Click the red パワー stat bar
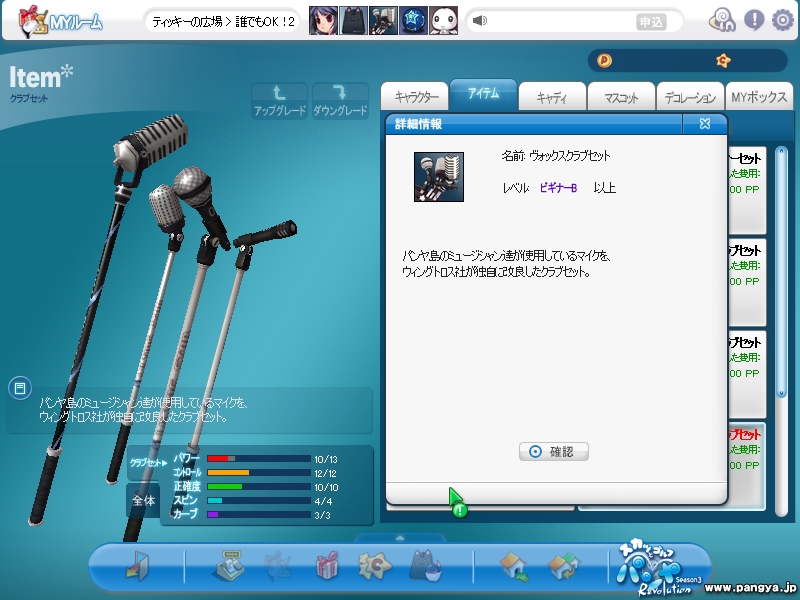This screenshot has height=600, width=800. point(259,459)
